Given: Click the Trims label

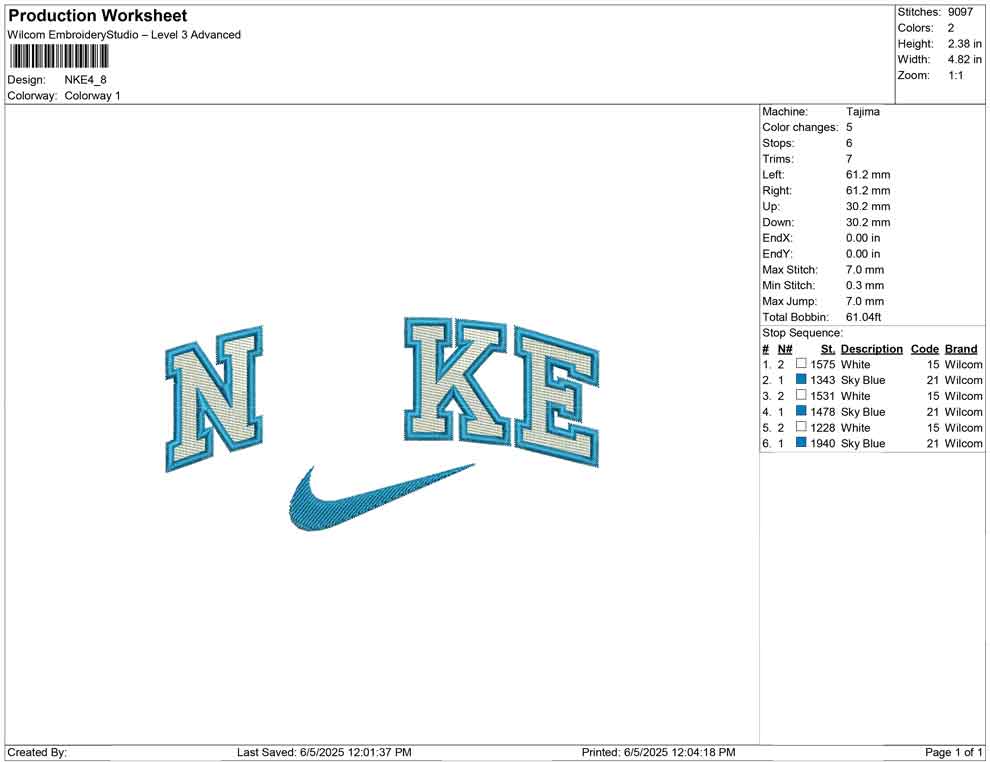Looking at the screenshot, I should (778, 158).
